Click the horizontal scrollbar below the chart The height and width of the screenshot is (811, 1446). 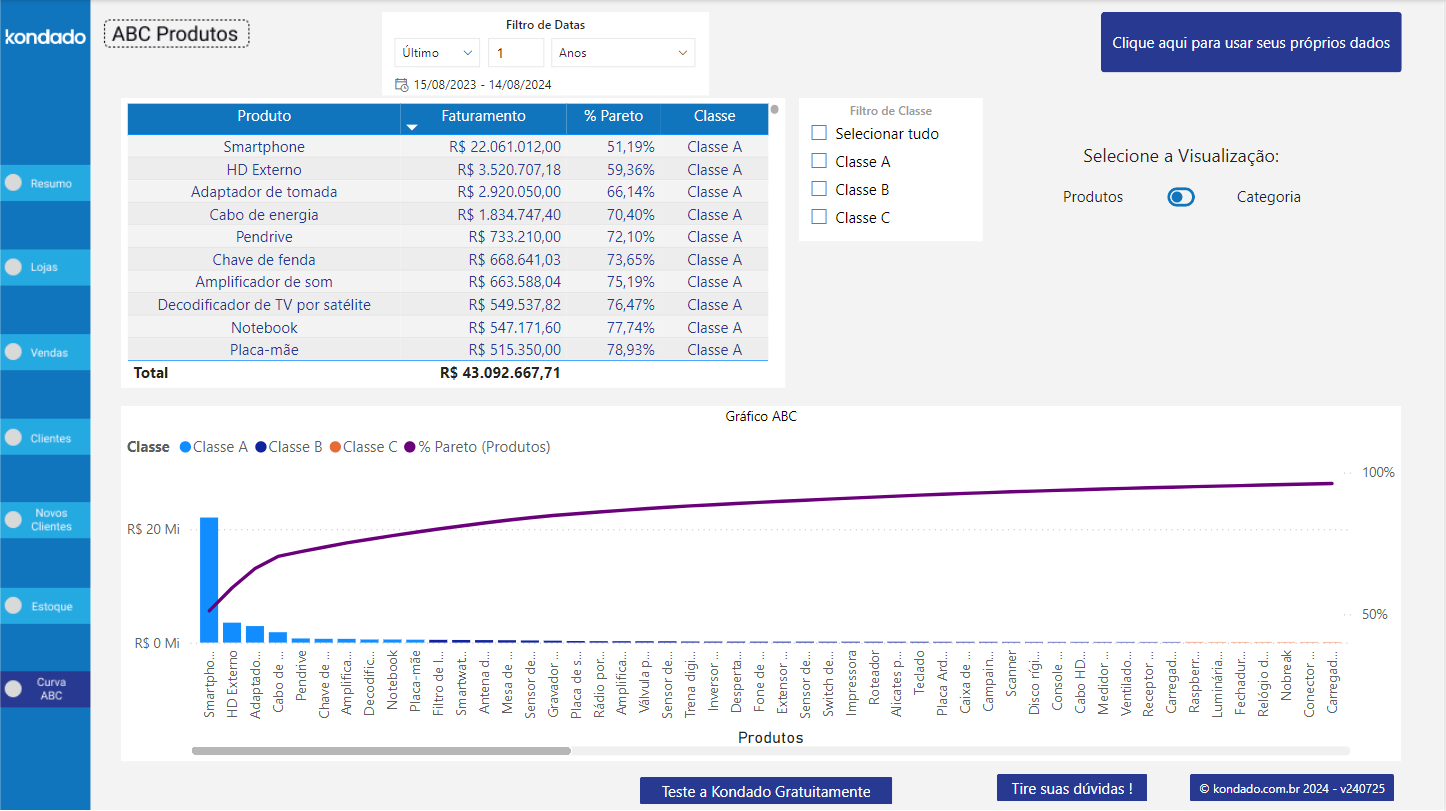380,749
